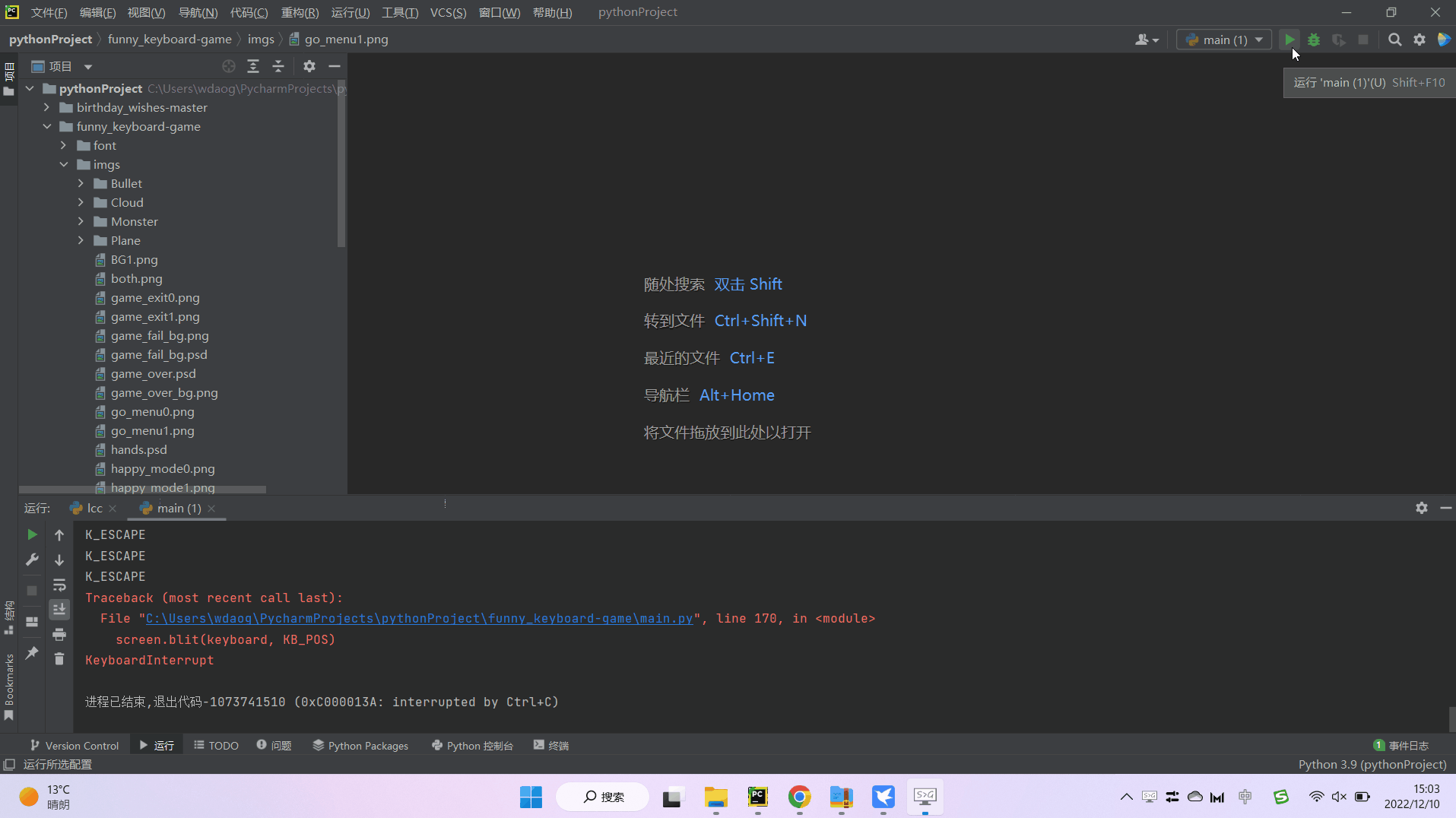Open main.py traceback file link
The image size is (1456, 818).
coord(419,618)
